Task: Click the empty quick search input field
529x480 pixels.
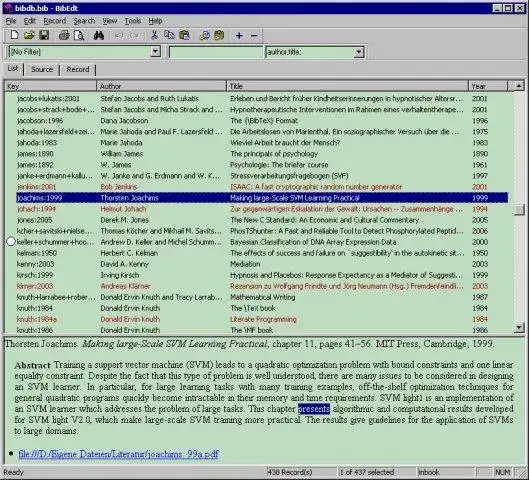Action: pyautogui.click(x=216, y=52)
